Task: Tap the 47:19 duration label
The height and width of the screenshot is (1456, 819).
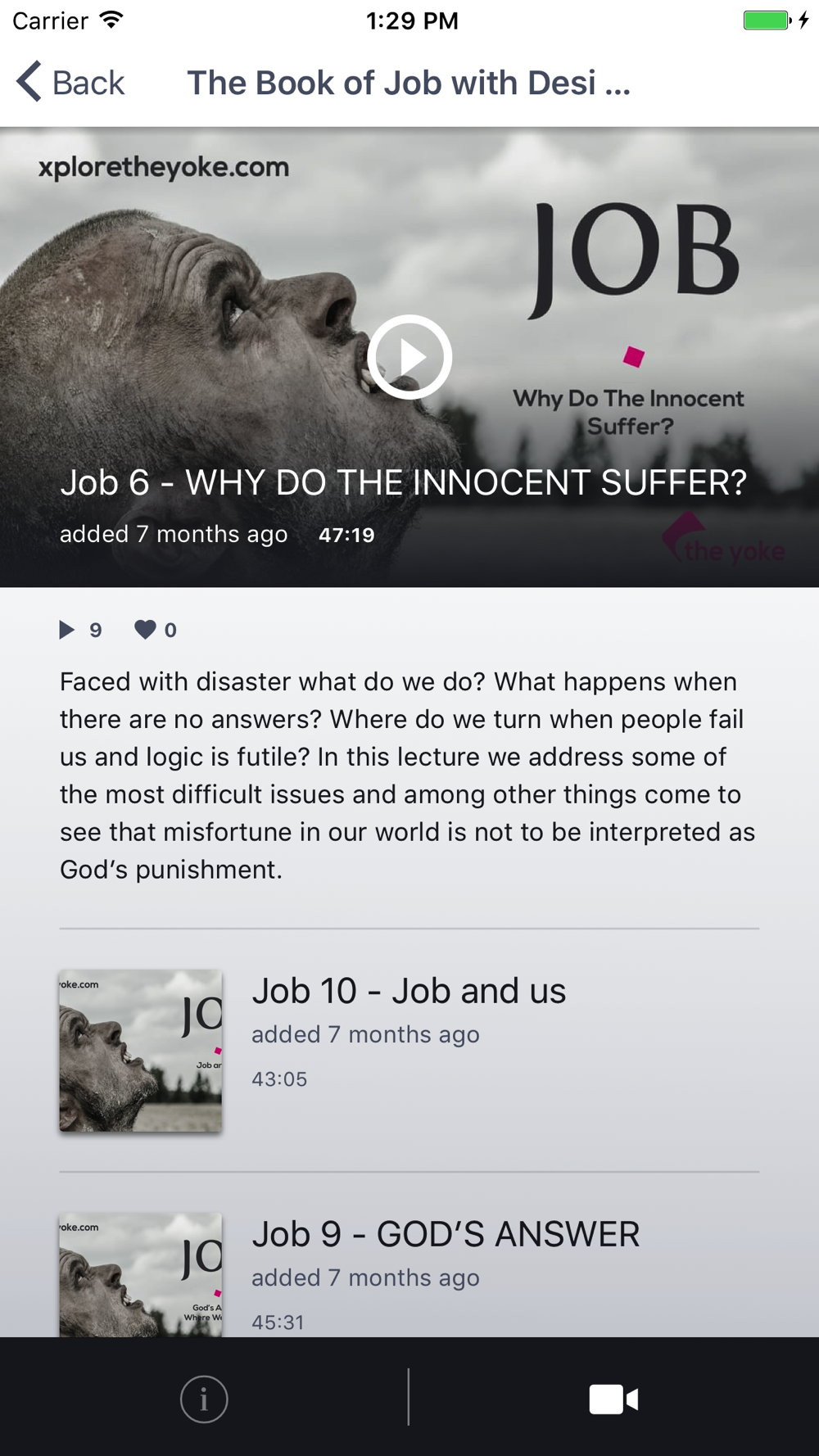Action: tap(346, 535)
